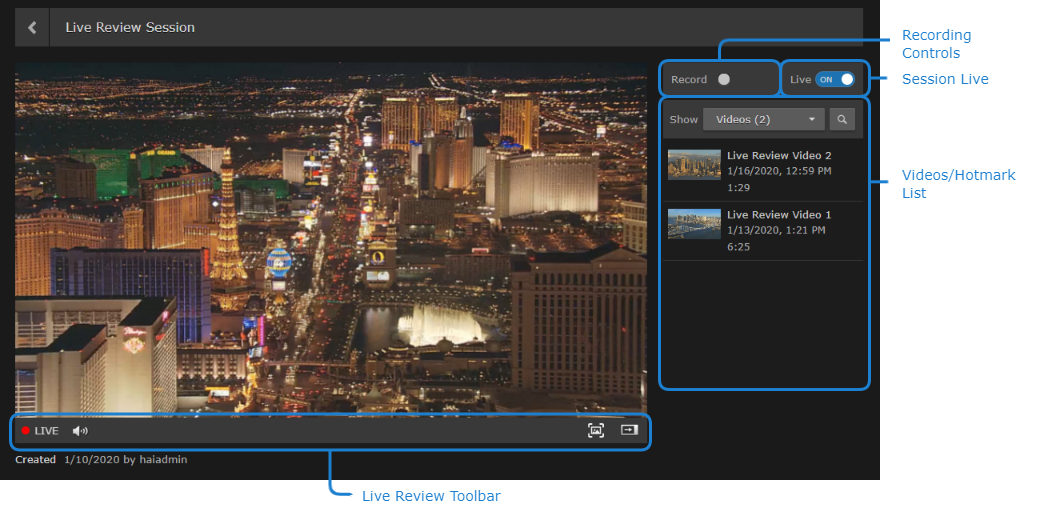
Task: Click the caret arrow in Videos dropdown
Action: [x=811, y=120]
